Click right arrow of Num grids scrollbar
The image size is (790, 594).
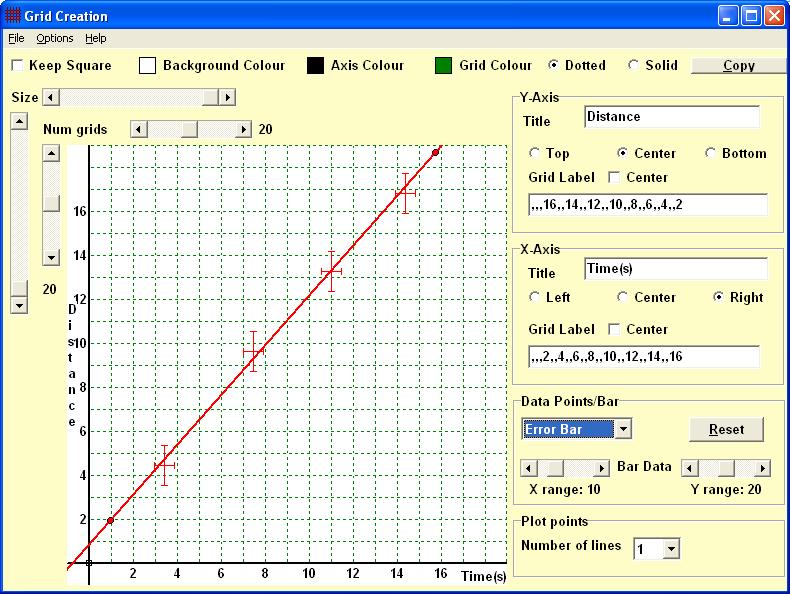tap(244, 129)
